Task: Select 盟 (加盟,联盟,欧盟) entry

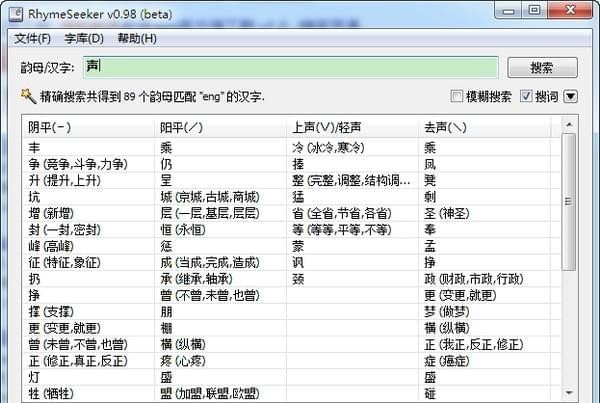Action: point(210,394)
